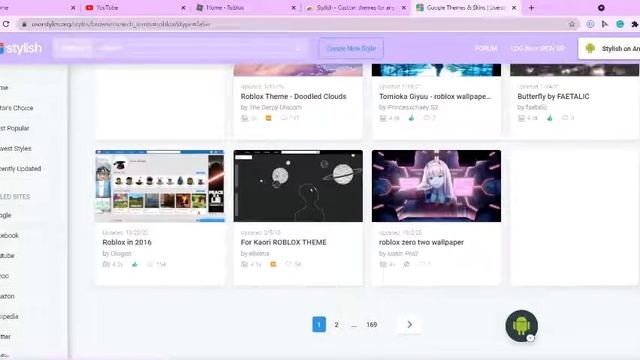Open the For Kaori ROBLOX THEME title
640x360 pixels.
(x=283, y=242)
